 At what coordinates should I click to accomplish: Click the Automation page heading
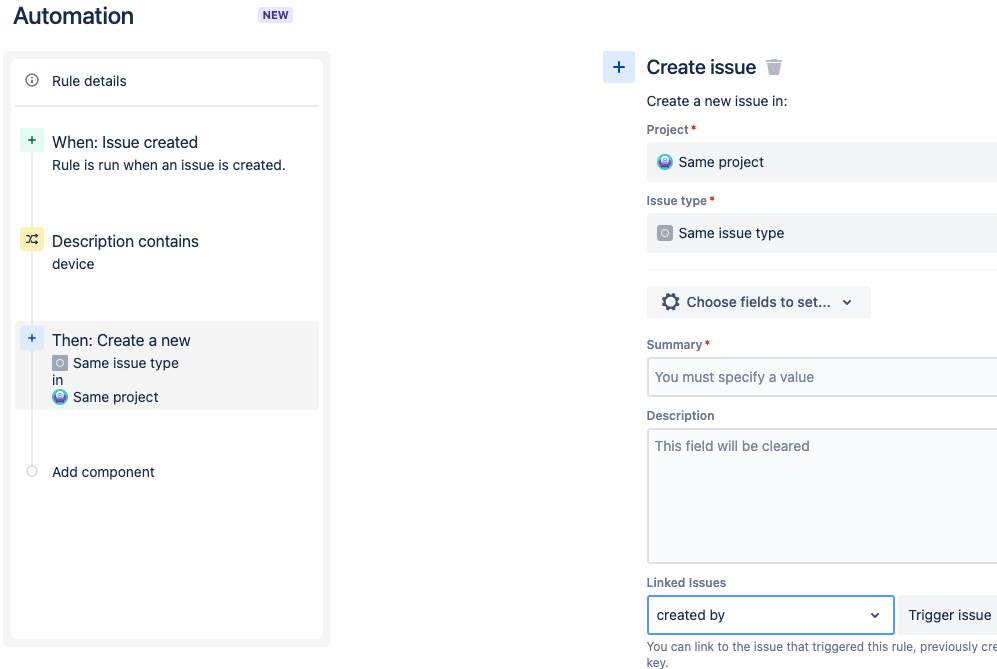(74, 16)
